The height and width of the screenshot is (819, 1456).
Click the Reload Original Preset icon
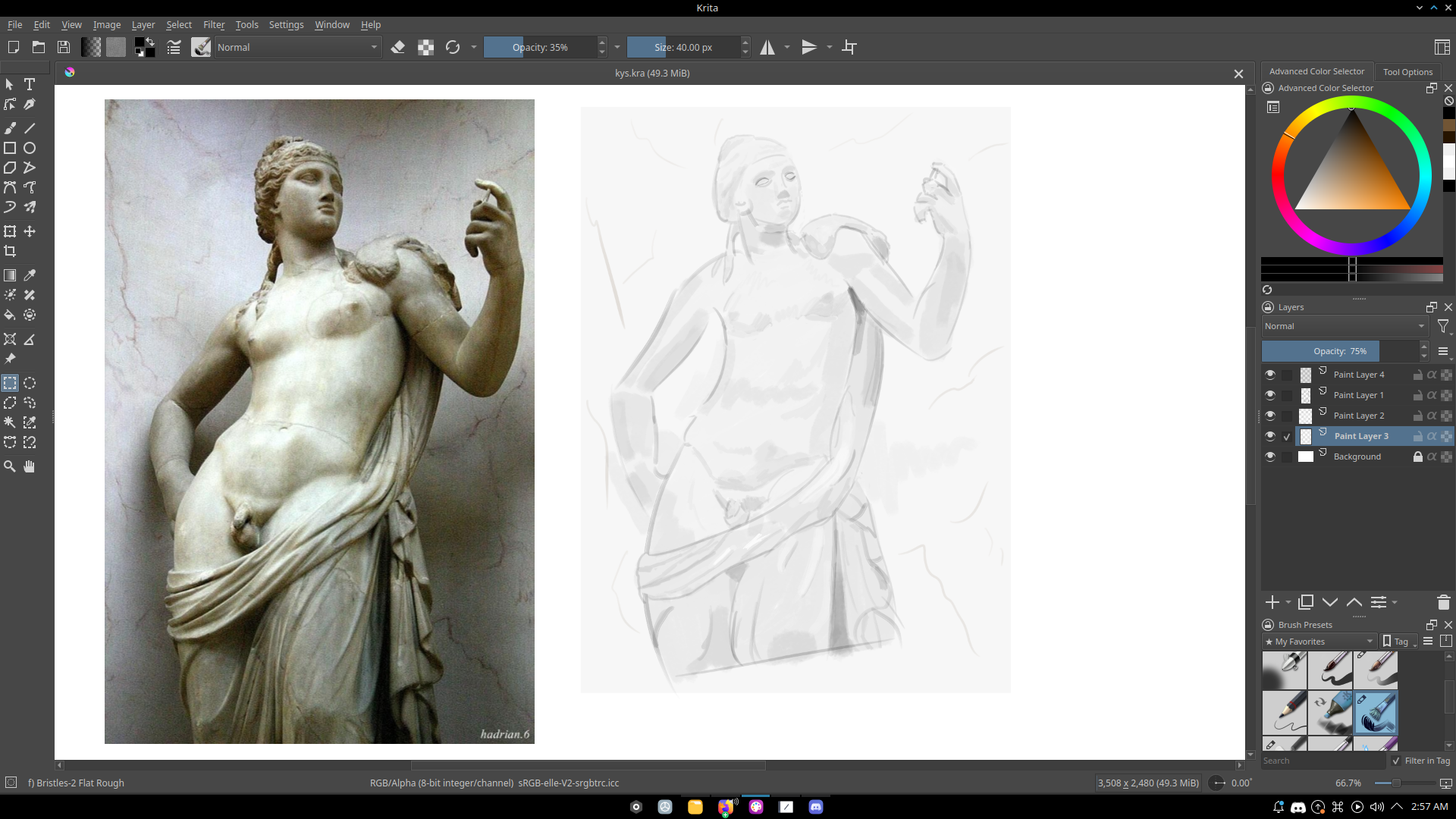[x=453, y=47]
